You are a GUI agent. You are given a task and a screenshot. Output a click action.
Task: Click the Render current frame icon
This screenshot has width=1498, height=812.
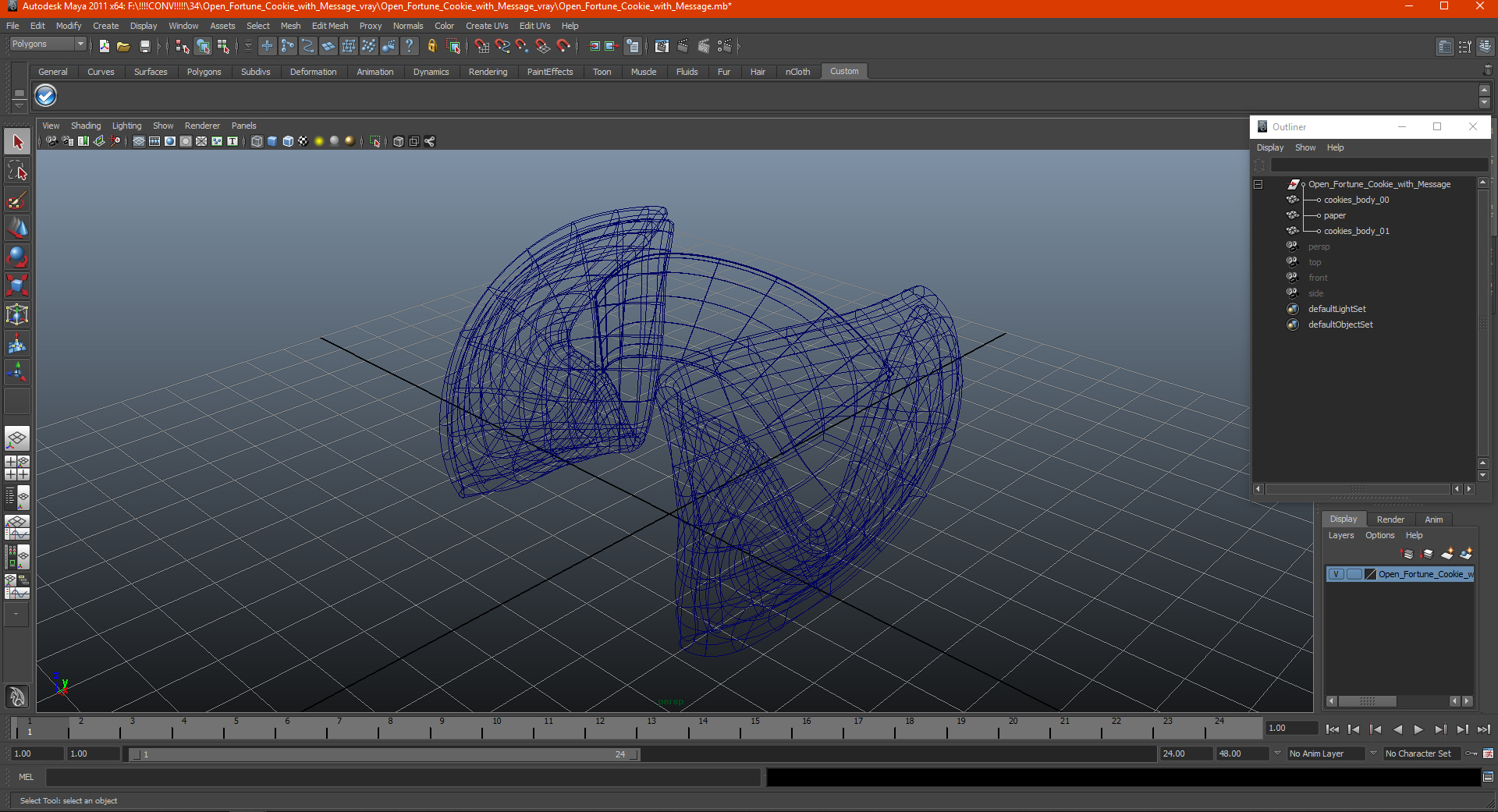(683, 47)
